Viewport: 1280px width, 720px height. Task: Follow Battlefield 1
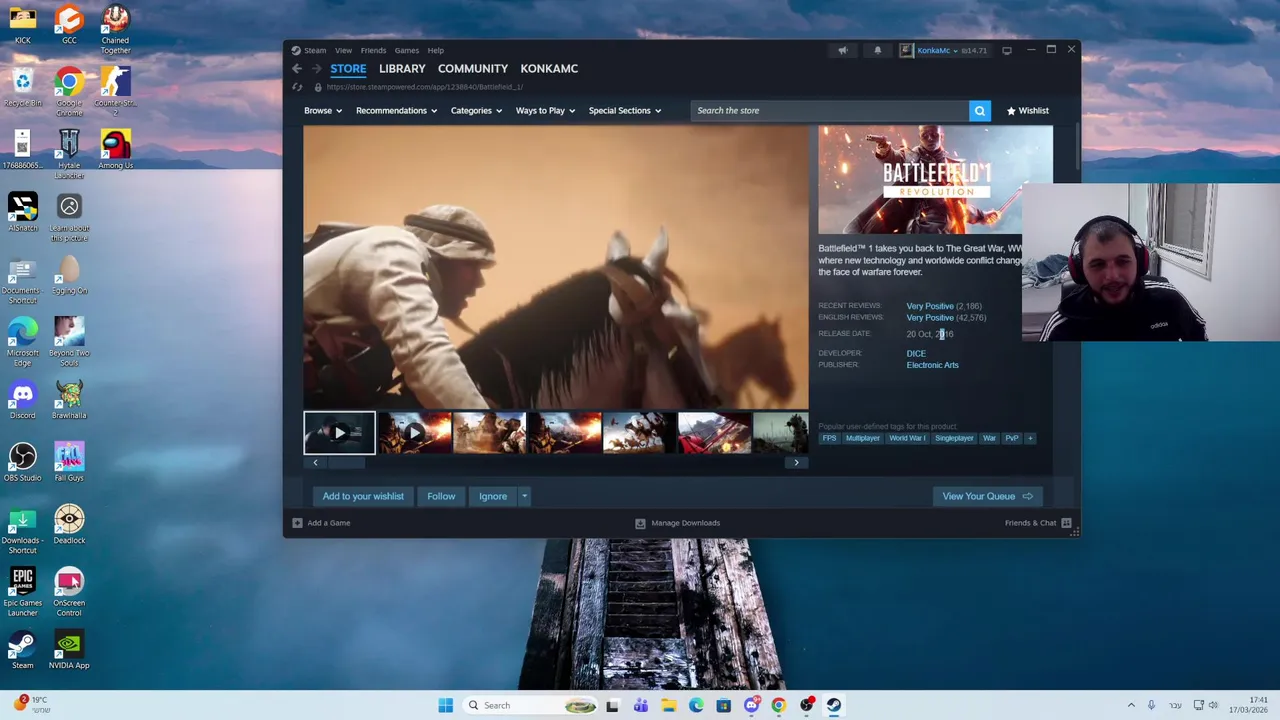441,496
